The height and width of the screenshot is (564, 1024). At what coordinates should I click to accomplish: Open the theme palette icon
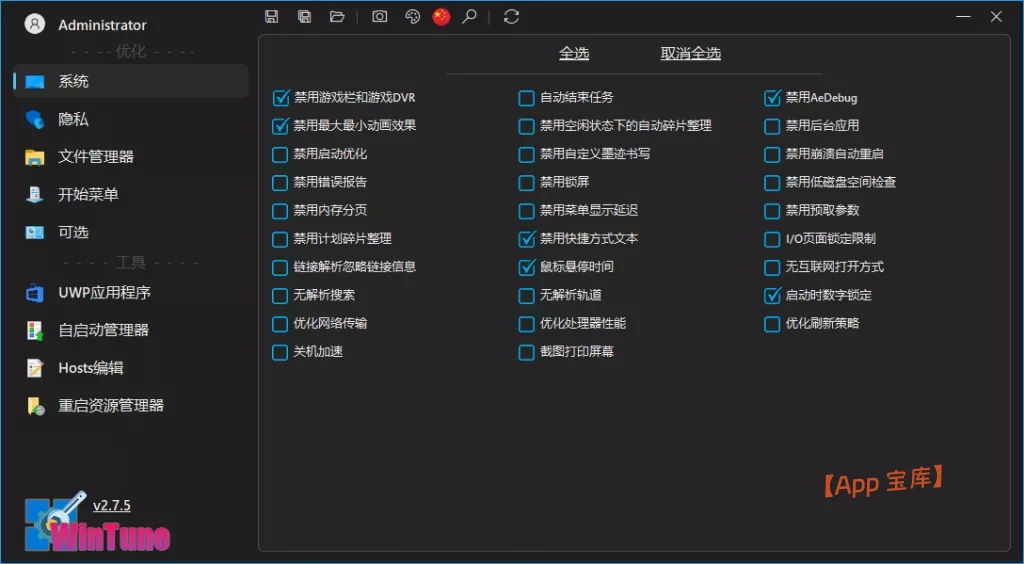412,17
